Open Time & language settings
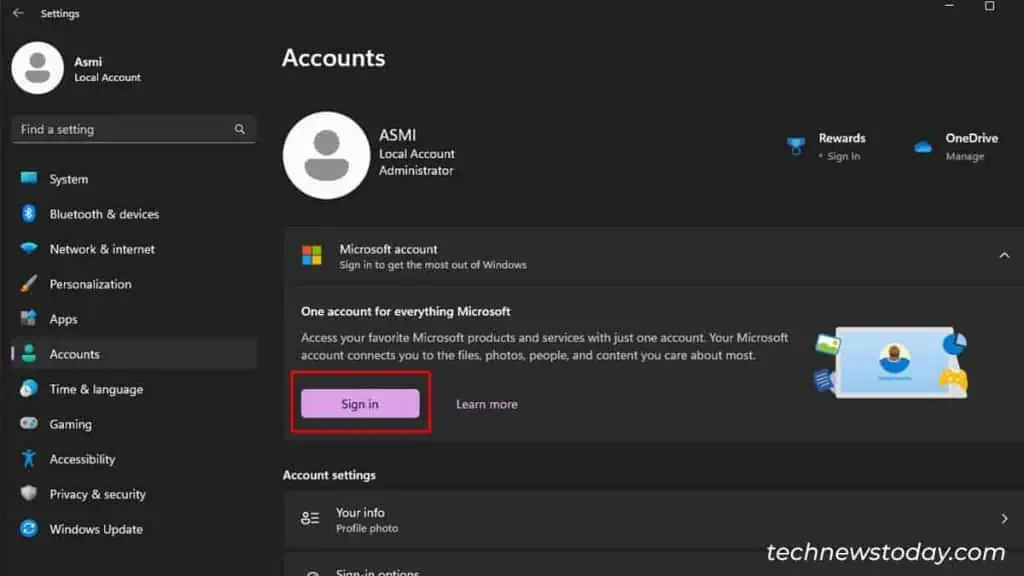This screenshot has width=1024, height=576. (x=28, y=389)
